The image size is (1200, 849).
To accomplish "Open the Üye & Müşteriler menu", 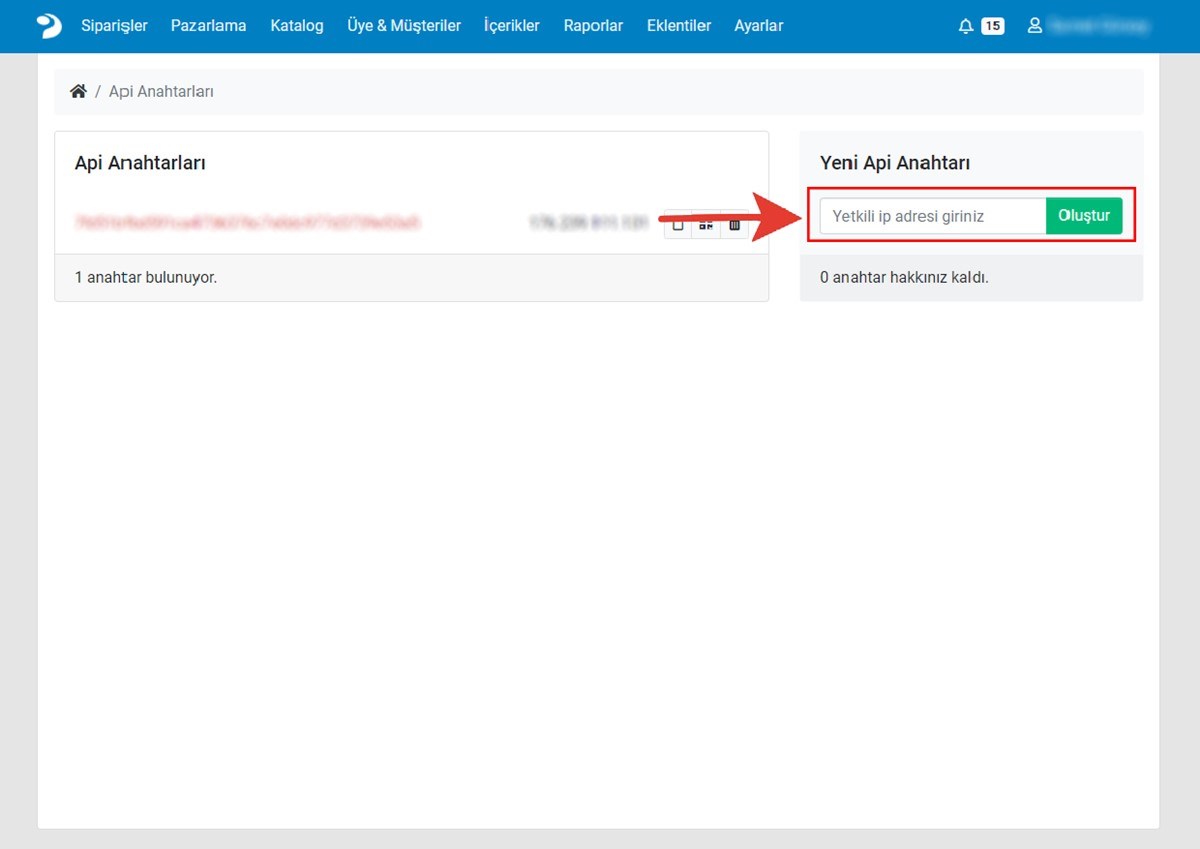I will [404, 26].
